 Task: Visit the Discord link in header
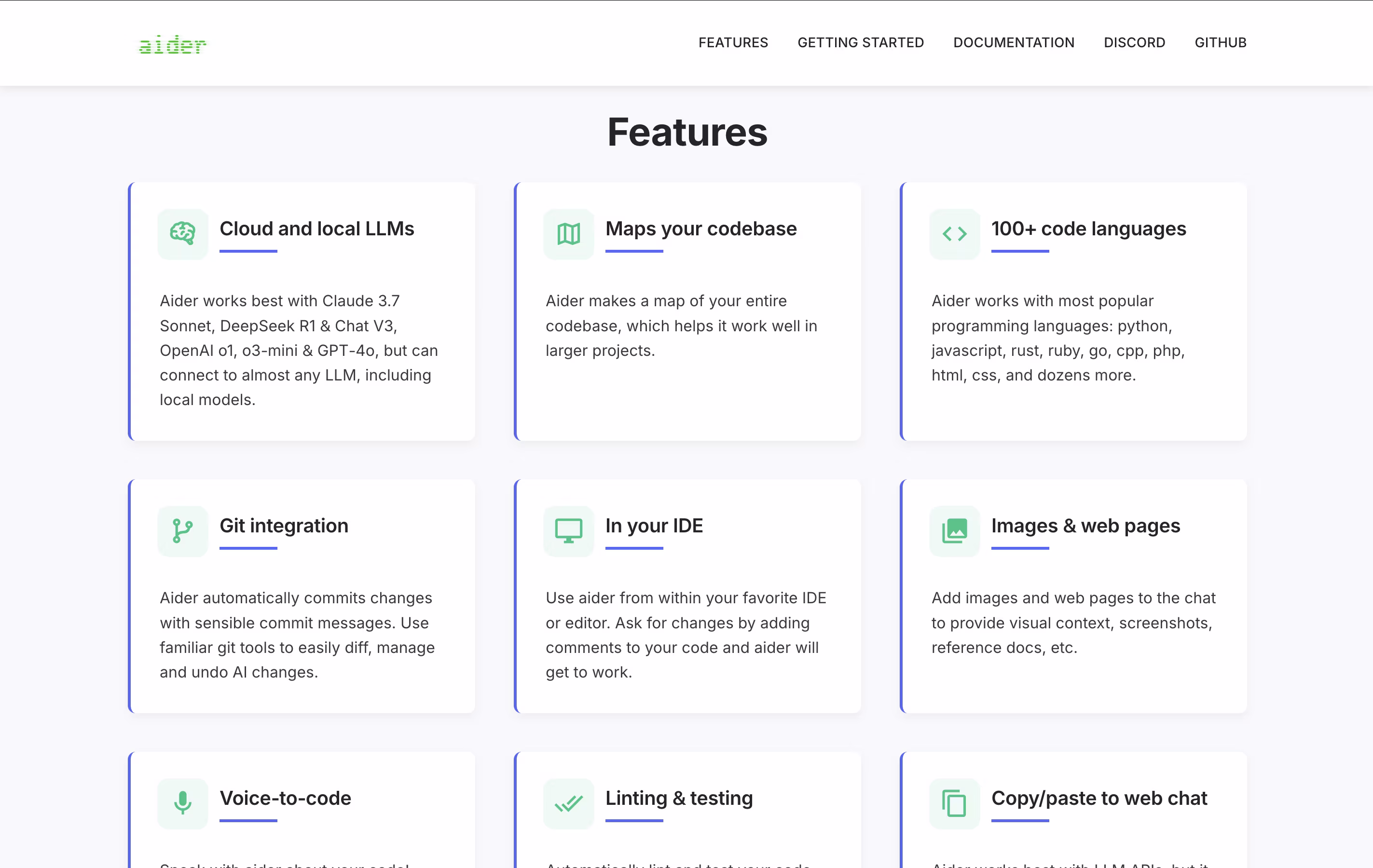pos(1134,43)
